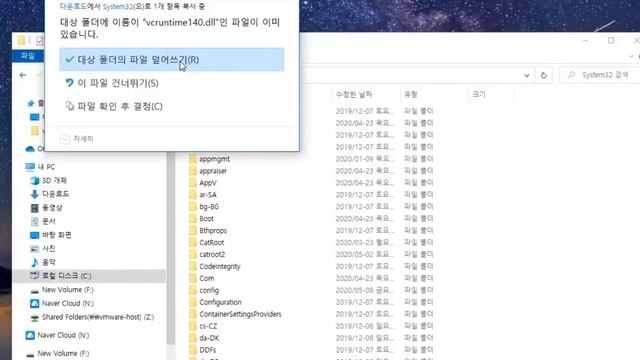This screenshot has width=640, height=360.
Task: Select the ContainerSettingsProviders folder name
Action: tap(240, 314)
